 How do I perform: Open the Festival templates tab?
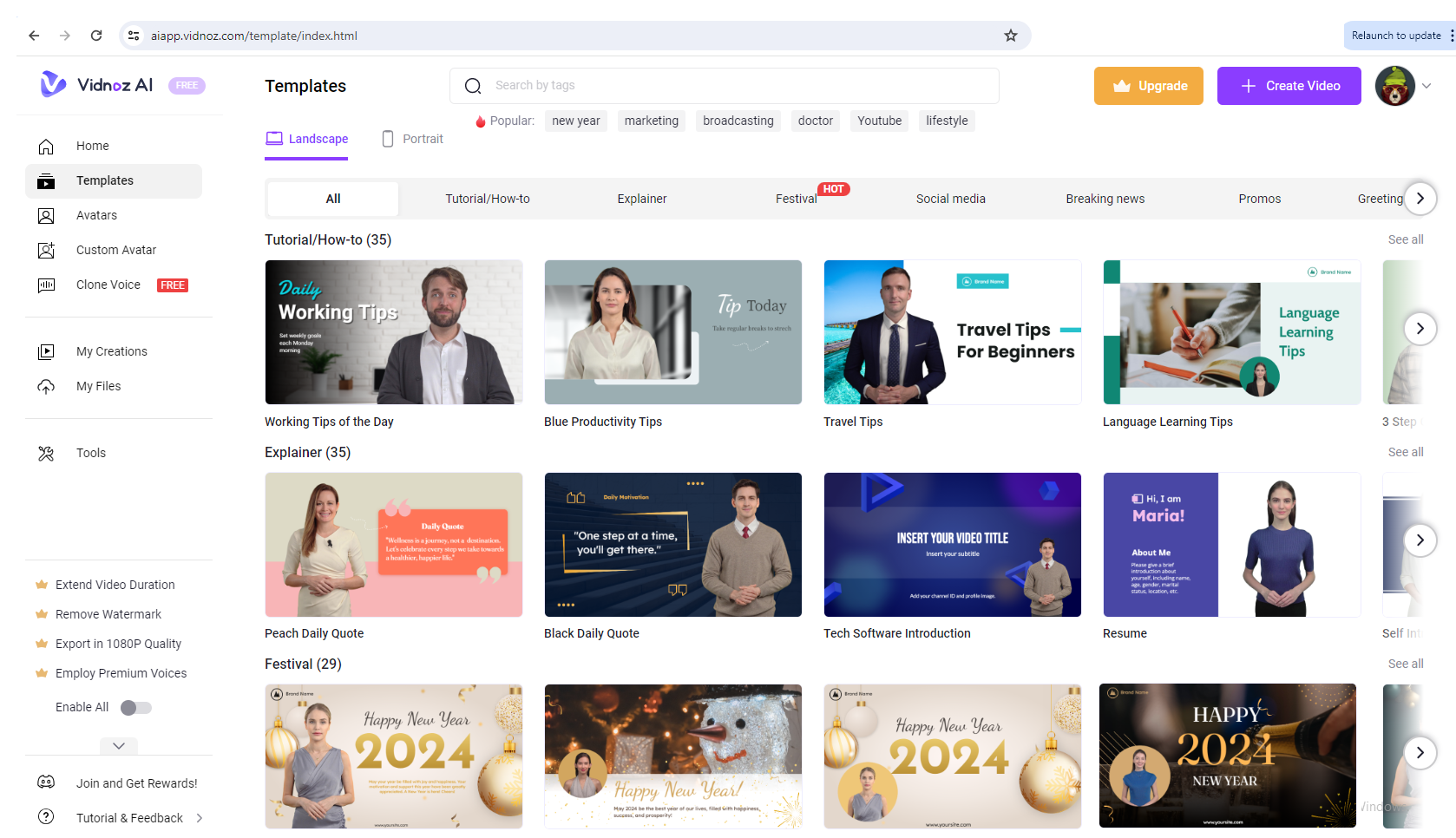click(x=796, y=199)
